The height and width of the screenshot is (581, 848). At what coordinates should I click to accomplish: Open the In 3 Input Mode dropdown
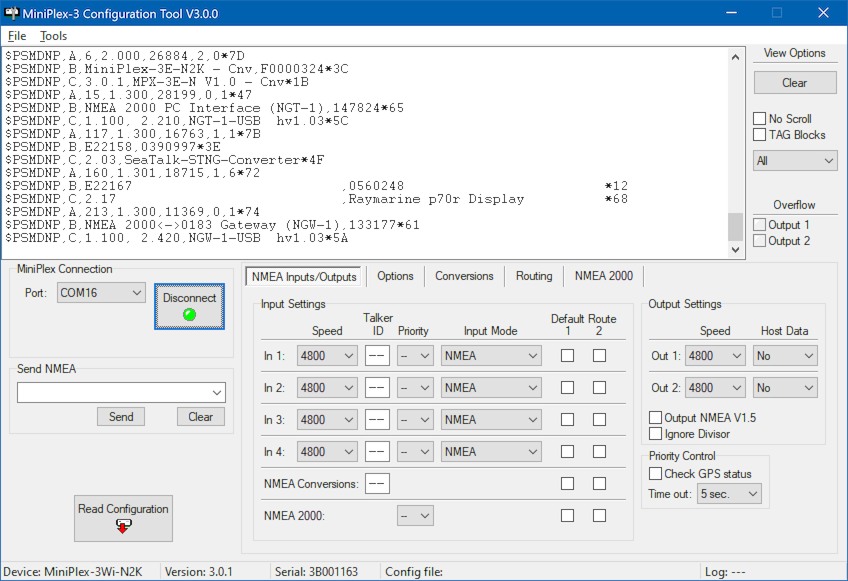click(x=490, y=420)
